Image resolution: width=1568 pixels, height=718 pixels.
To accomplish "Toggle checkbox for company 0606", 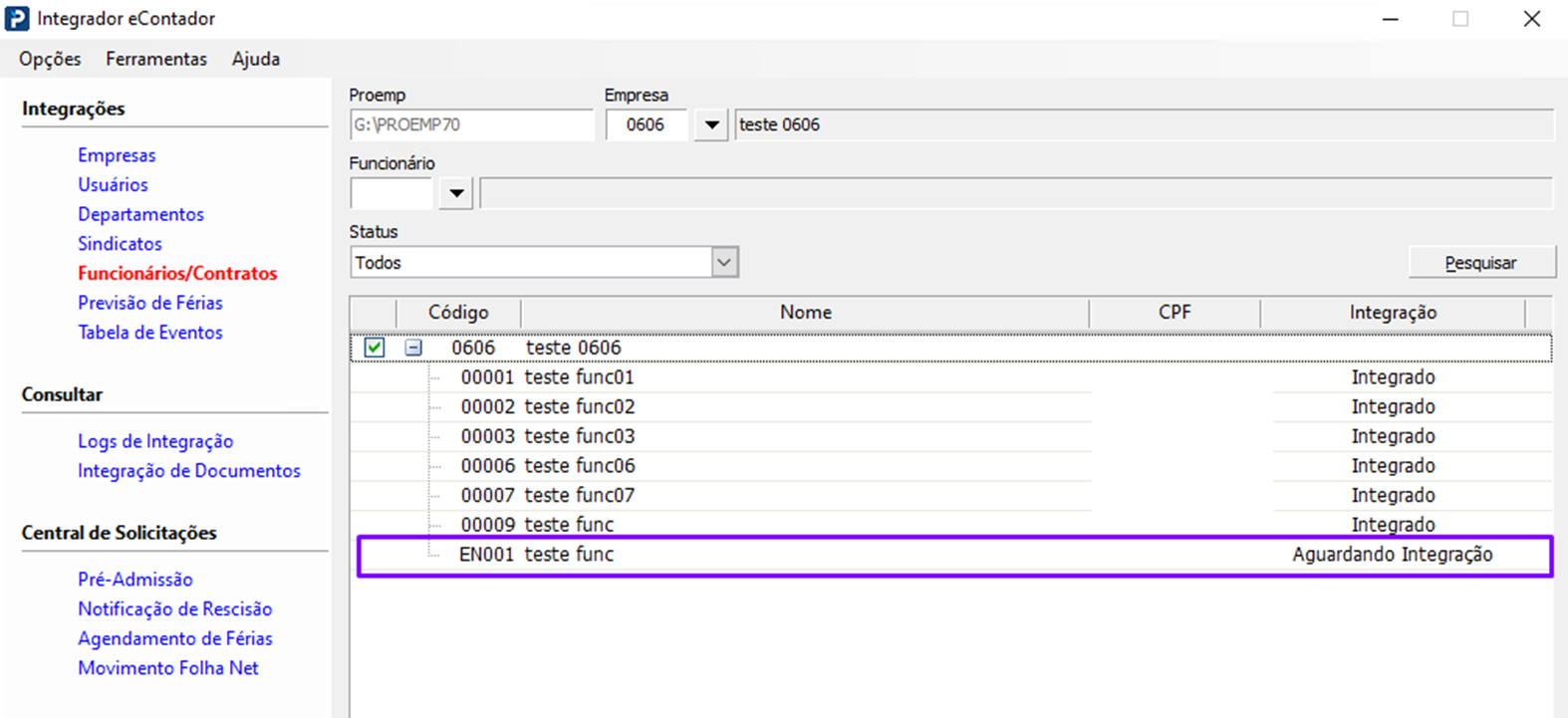I will click(375, 348).
